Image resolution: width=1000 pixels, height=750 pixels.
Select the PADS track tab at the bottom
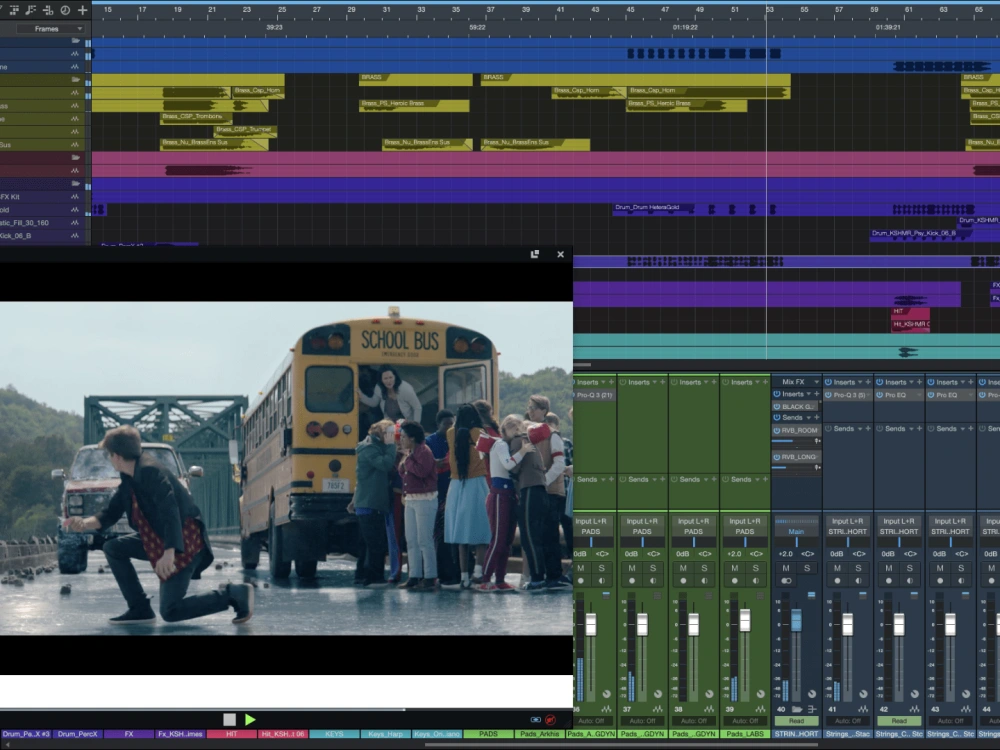489,734
